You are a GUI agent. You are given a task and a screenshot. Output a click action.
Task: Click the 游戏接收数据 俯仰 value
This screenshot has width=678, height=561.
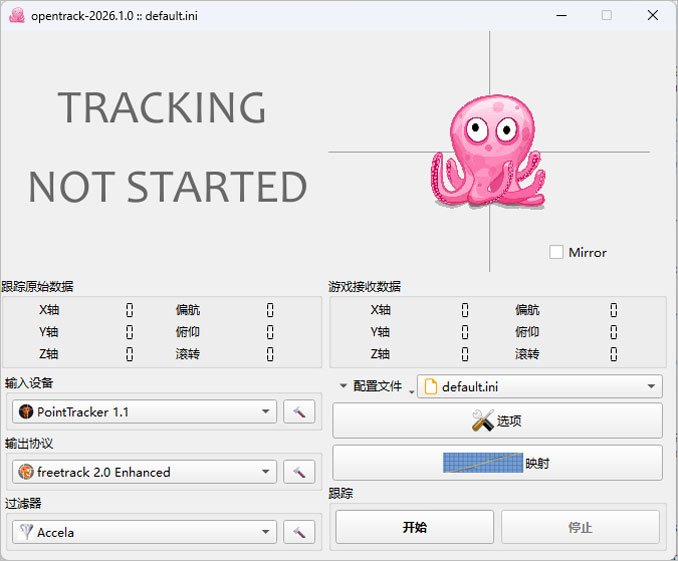(x=614, y=332)
